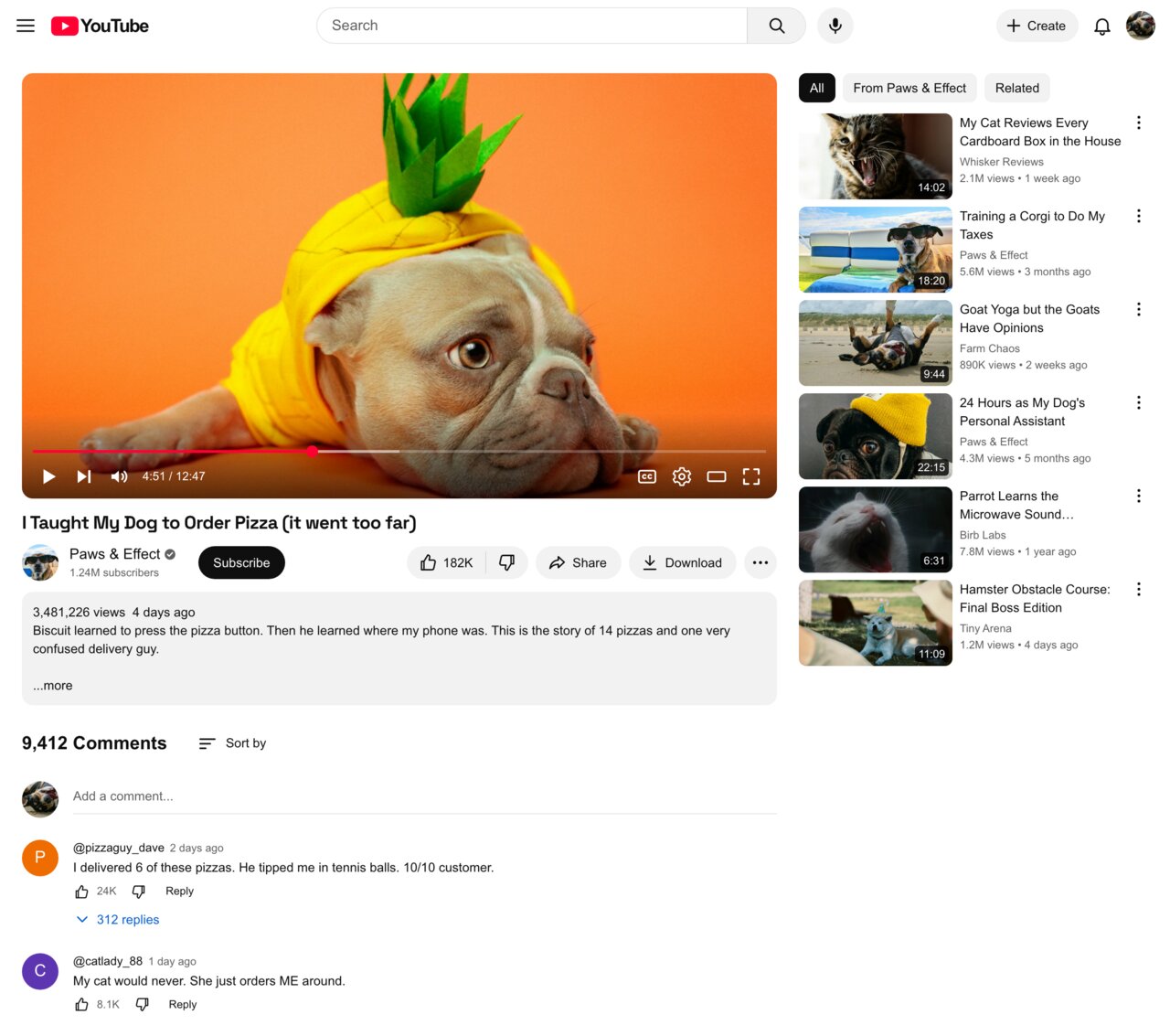Open more actions ellipsis under video
This screenshot has height=1036, width=1170.
tap(760, 562)
